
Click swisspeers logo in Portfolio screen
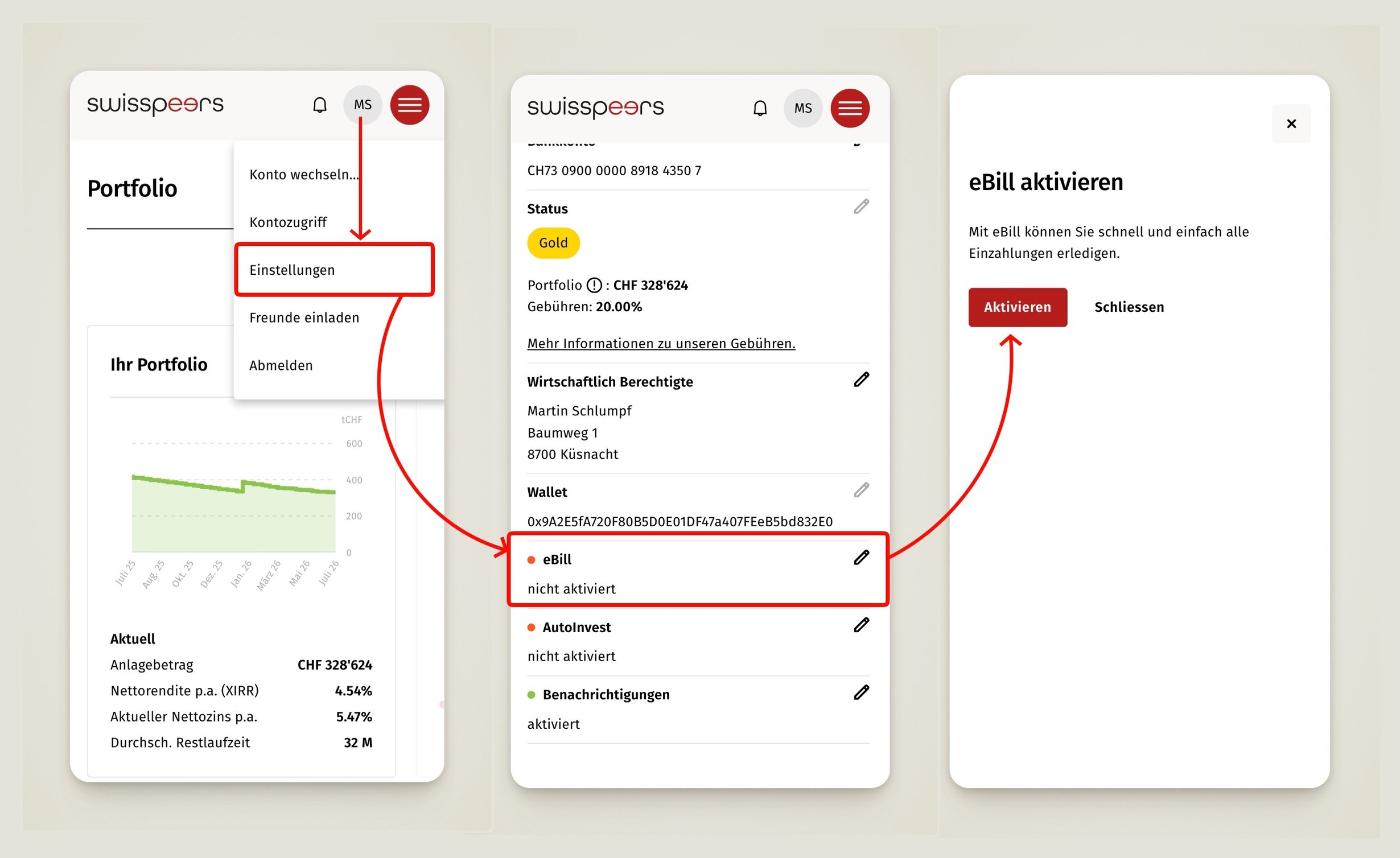[x=155, y=105]
